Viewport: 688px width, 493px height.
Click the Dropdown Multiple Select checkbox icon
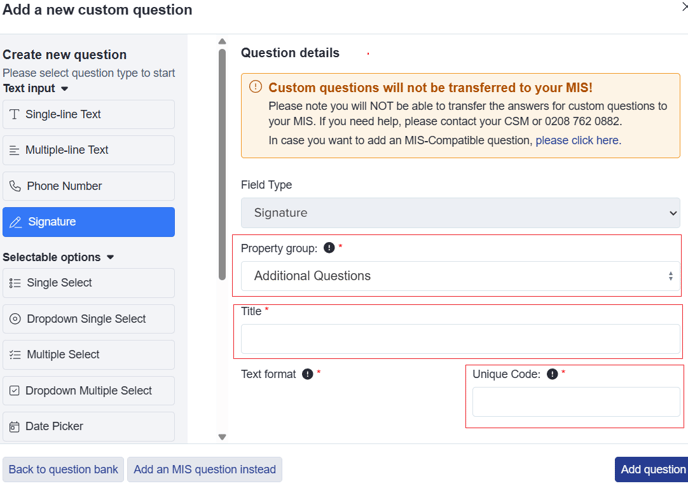coord(14,390)
